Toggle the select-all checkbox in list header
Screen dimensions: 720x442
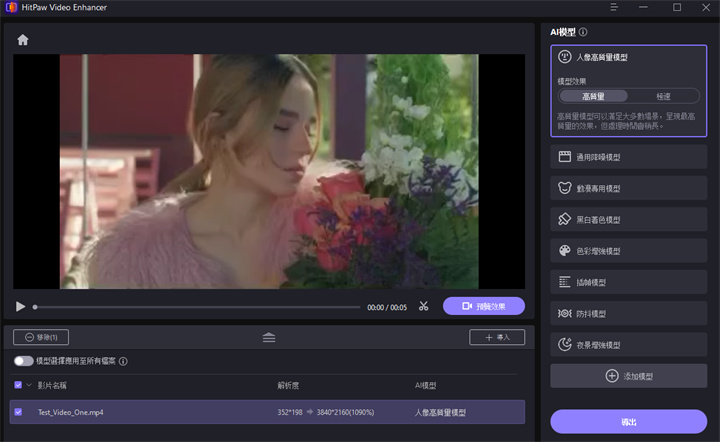click(x=18, y=385)
